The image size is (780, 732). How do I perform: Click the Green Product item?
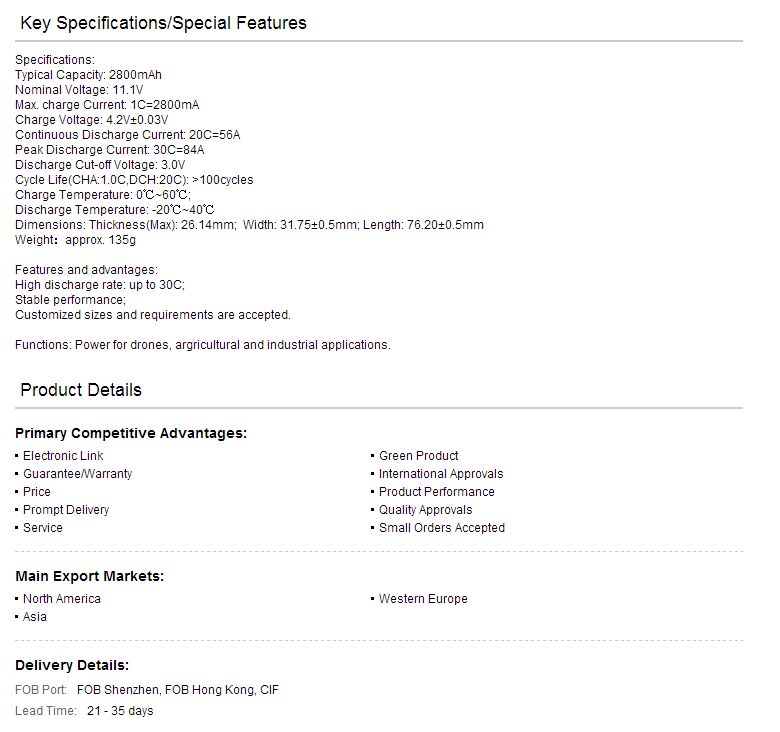(x=418, y=456)
